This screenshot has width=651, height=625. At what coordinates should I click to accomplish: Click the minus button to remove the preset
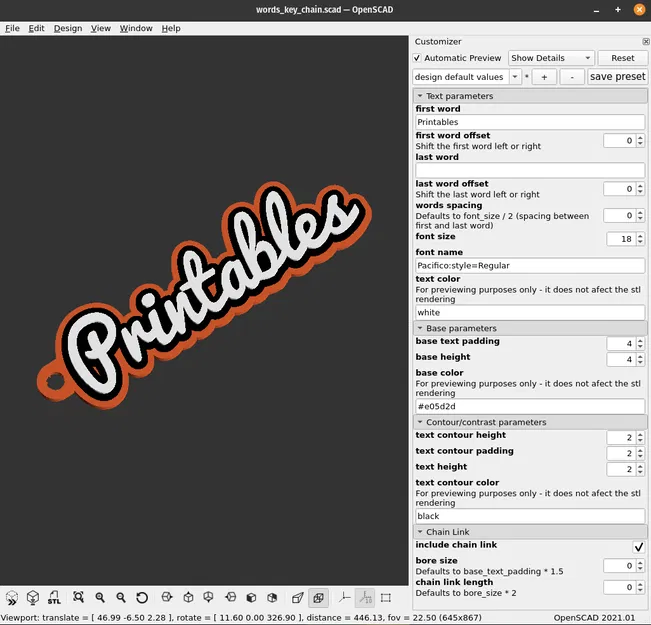tap(572, 77)
